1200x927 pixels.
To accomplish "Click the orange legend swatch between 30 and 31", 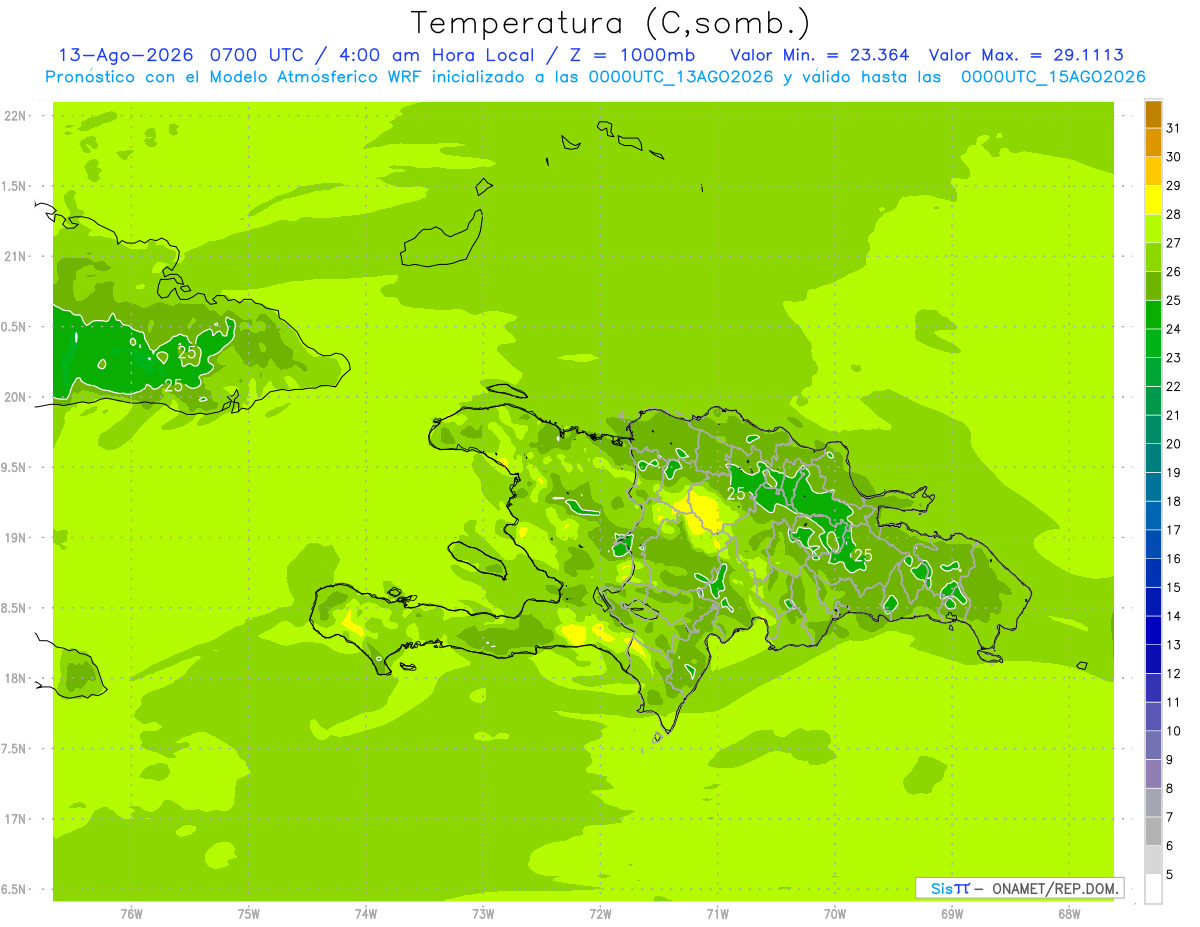I will pyautogui.click(x=1153, y=143).
